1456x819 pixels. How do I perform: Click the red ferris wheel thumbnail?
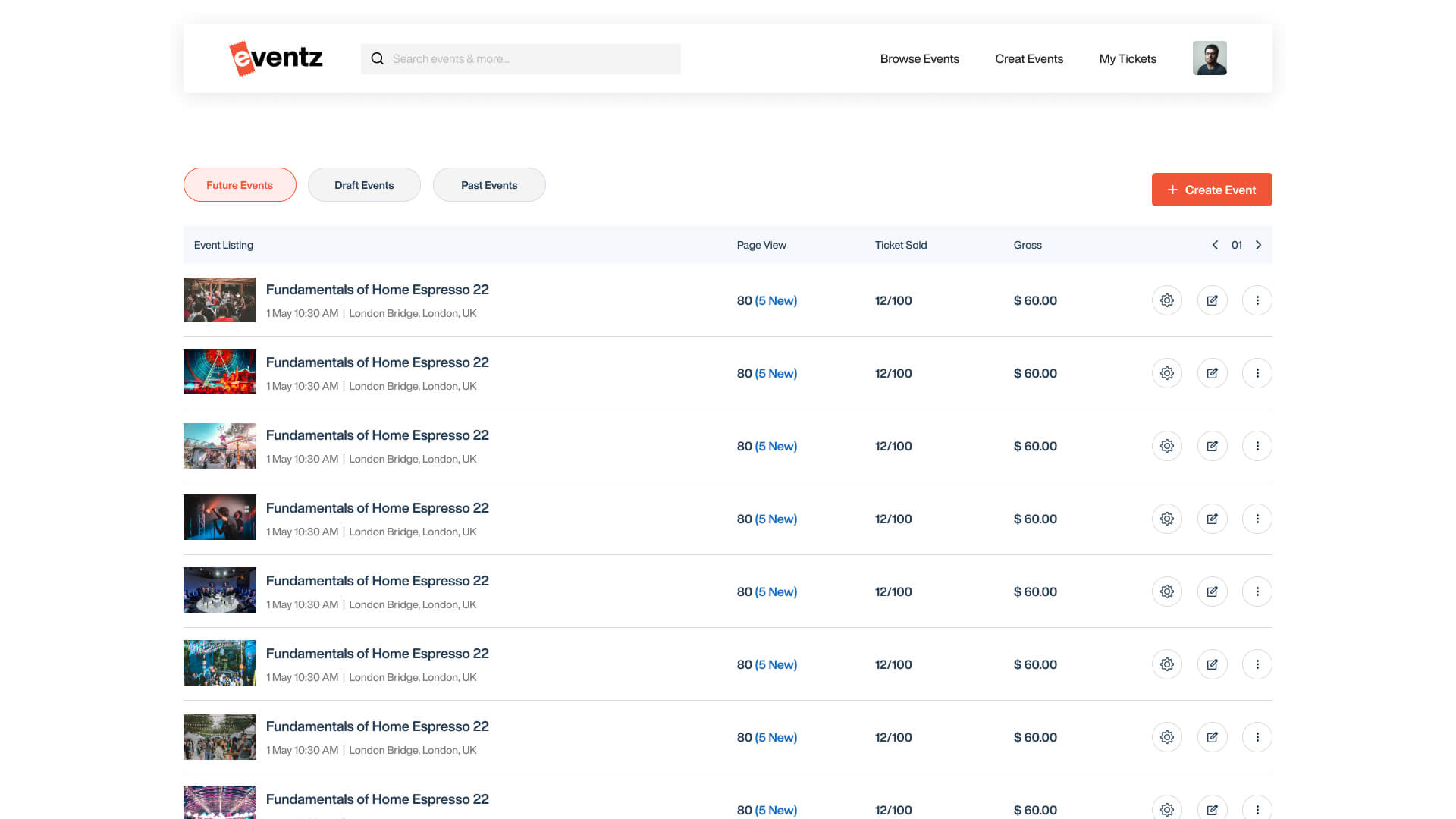(x=220, y=372)
